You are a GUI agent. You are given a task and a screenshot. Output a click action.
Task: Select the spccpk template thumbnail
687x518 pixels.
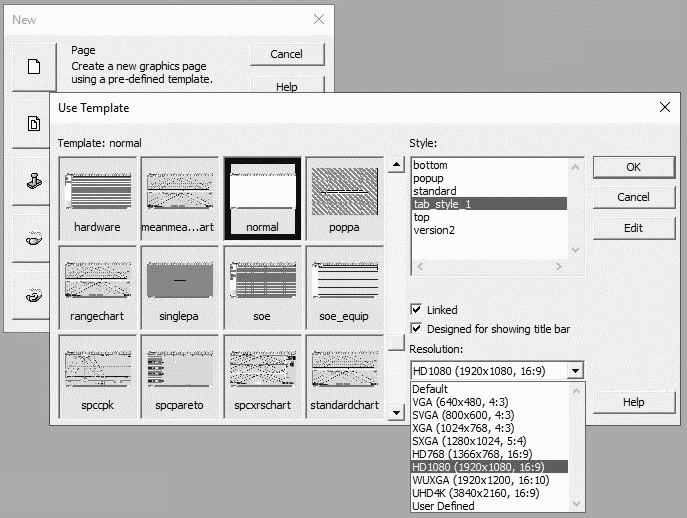98,376
